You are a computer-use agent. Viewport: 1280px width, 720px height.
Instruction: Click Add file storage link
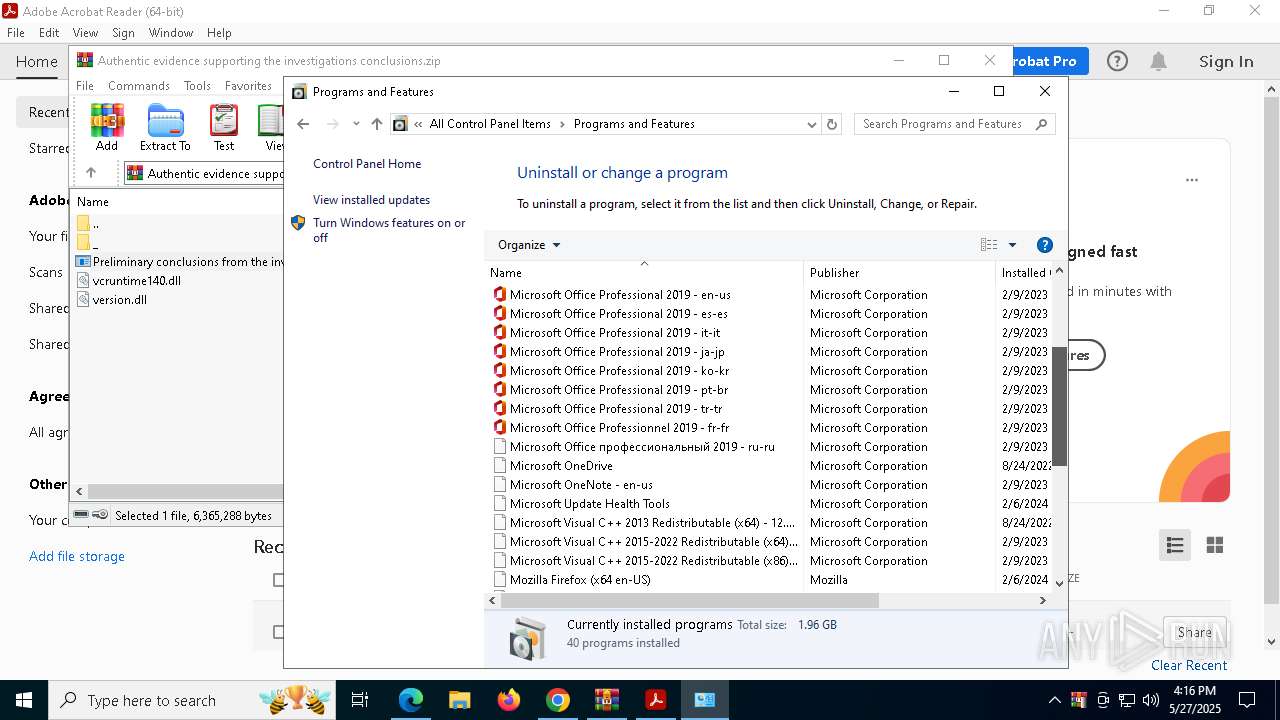pos(77,556)
